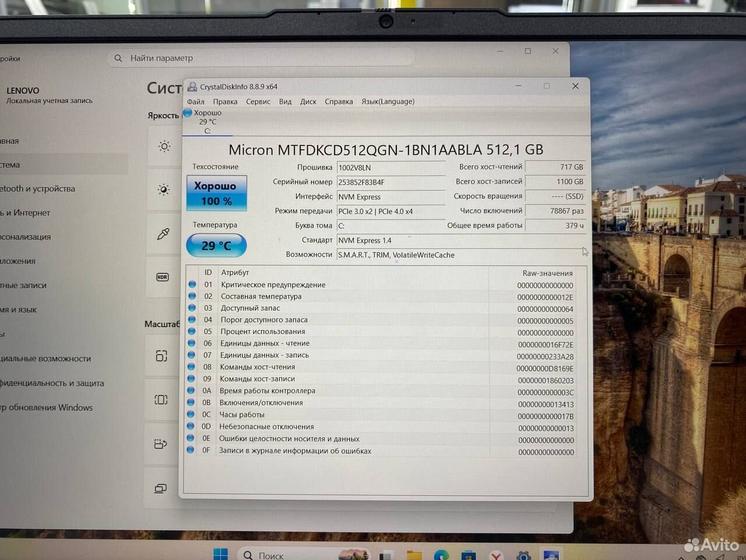The height and width of the screenshot is (560, 746).
Task: Open Microsoft Store from the taskbar
Action: click(469, 555)
